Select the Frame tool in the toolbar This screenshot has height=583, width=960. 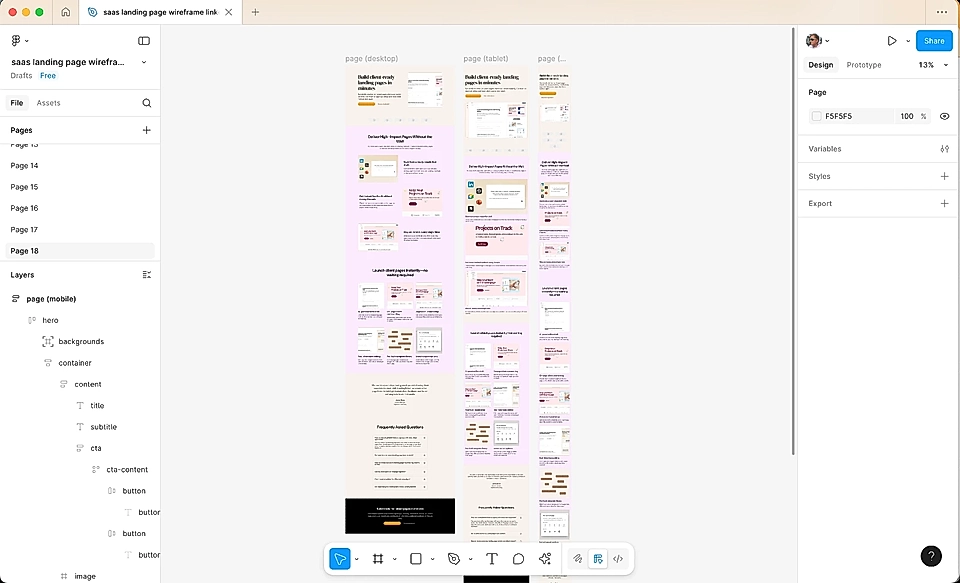[378, 559]
